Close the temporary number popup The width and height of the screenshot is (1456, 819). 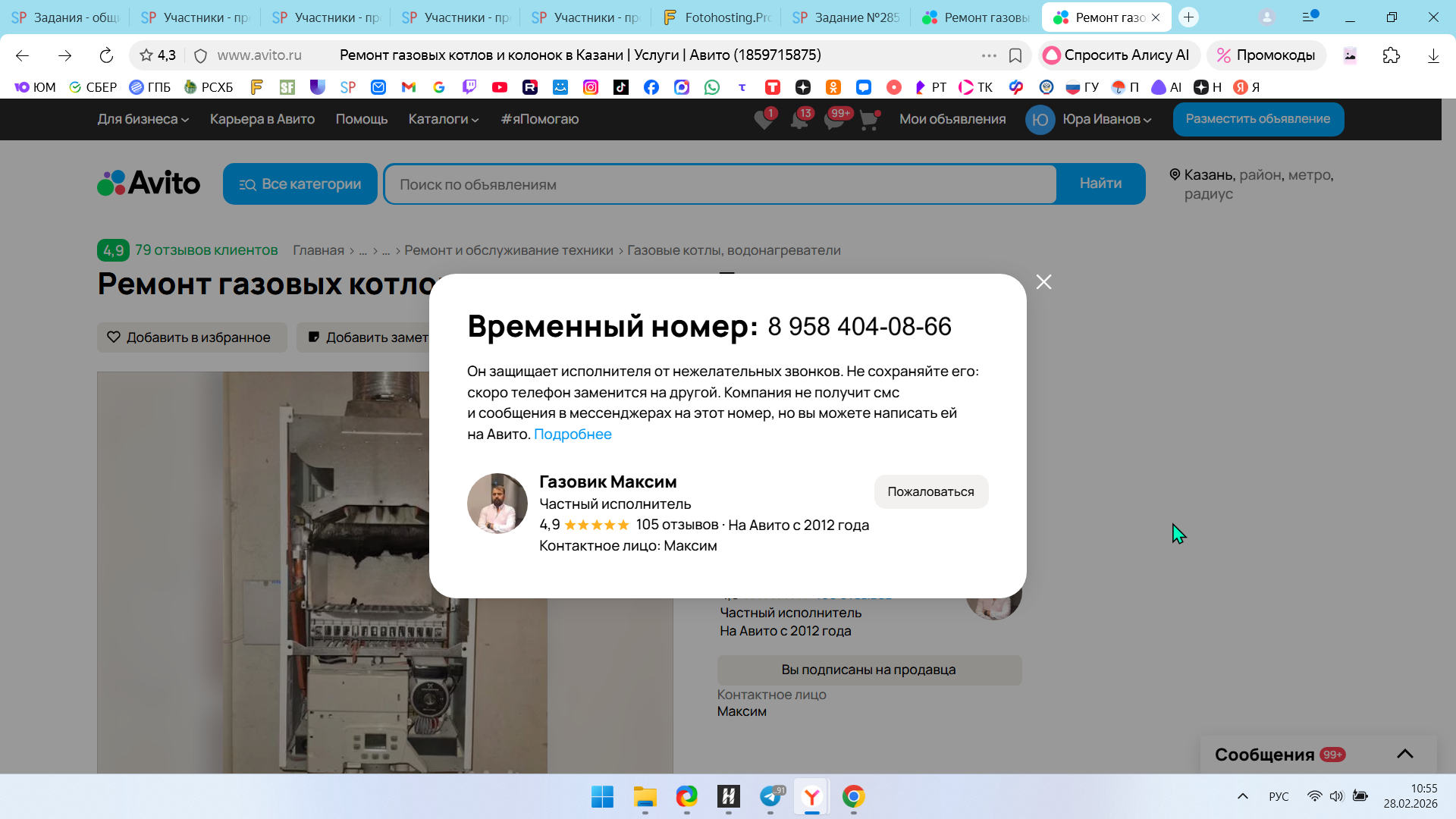click(x=1043, y=282)
